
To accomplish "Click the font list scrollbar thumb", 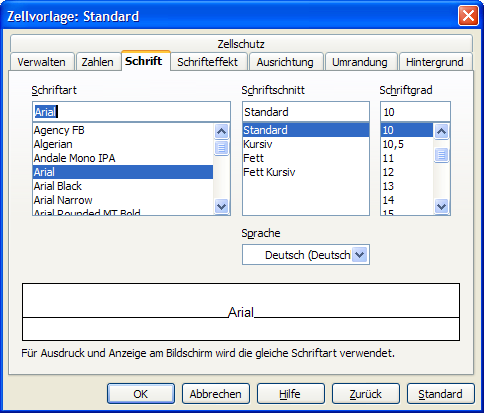I will click(x=222, y=148).
